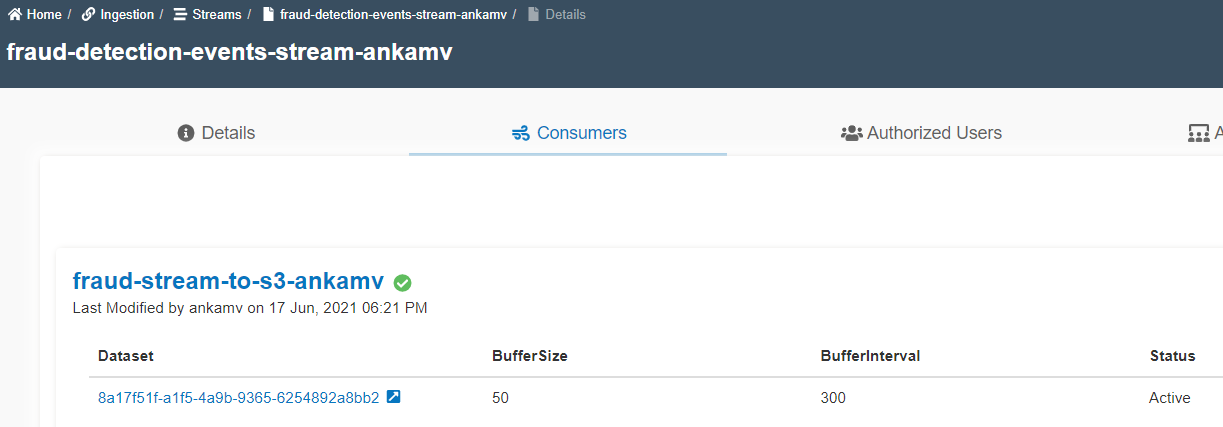The height and width of the screenshot is (427, 1223).
Task: Click the Consumers tab wind icon
Action: (x=521, y=133)
